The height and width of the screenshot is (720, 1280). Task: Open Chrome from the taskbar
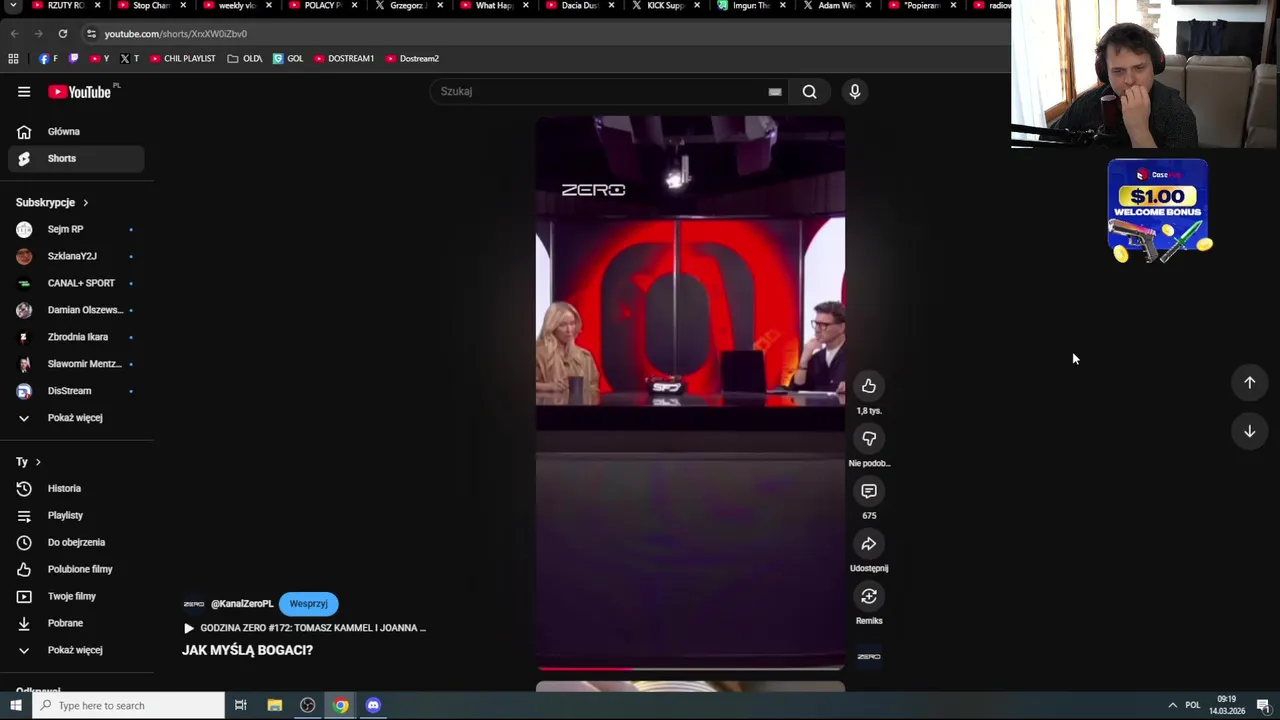(341, 705)
